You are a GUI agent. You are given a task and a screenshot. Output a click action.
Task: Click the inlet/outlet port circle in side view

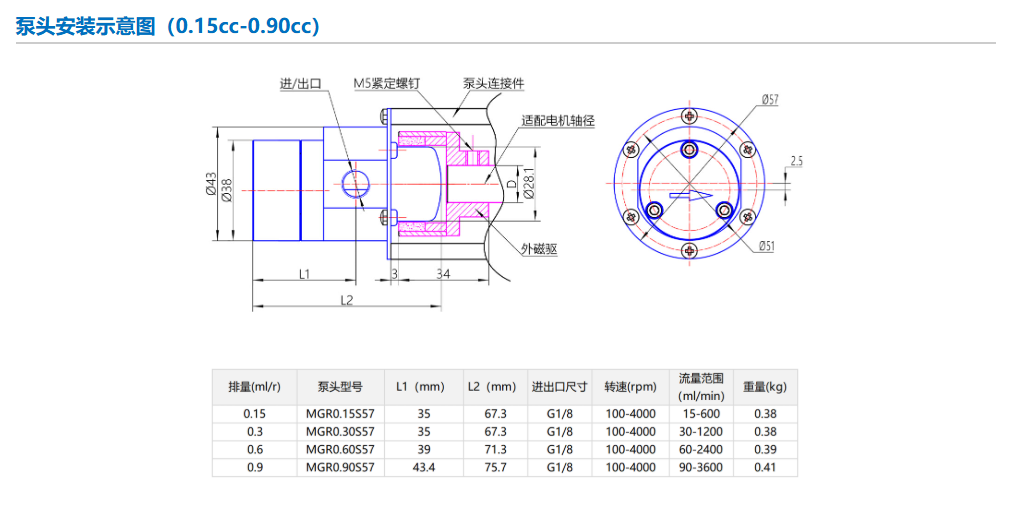click(354, 183)
